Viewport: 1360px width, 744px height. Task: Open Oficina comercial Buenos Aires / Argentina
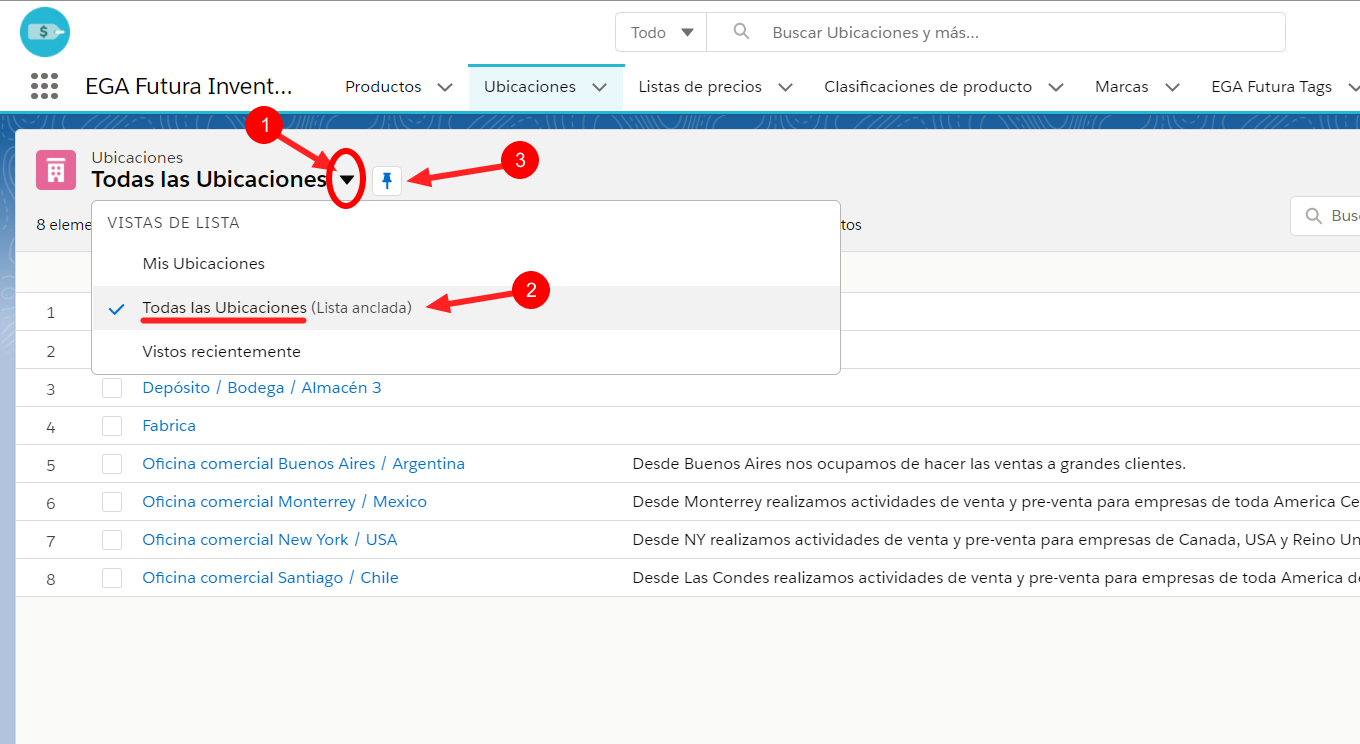pos(303,464)
